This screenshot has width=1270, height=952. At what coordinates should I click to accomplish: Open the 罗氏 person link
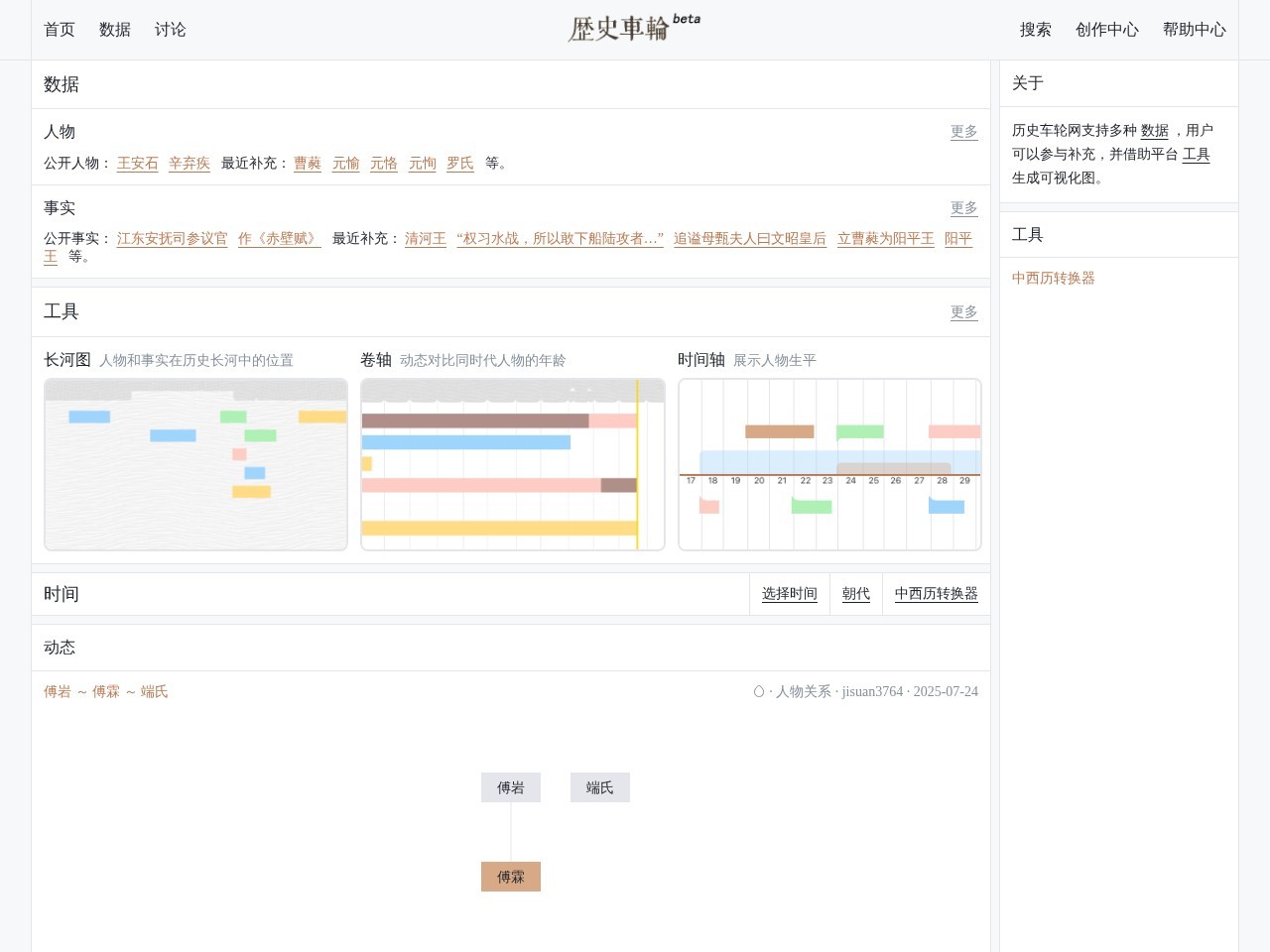point(460,164)
